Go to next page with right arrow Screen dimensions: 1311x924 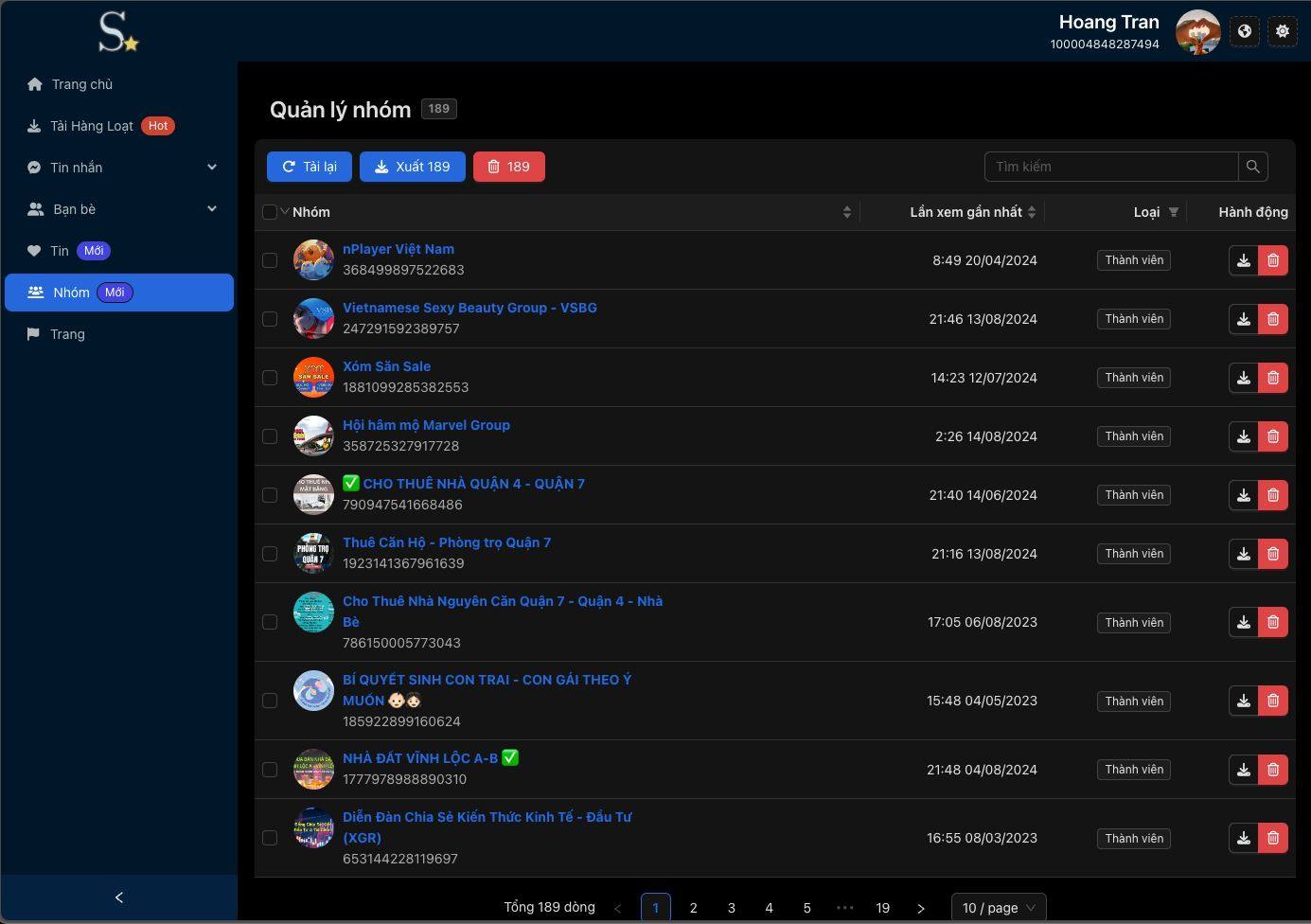click(921, 908)
